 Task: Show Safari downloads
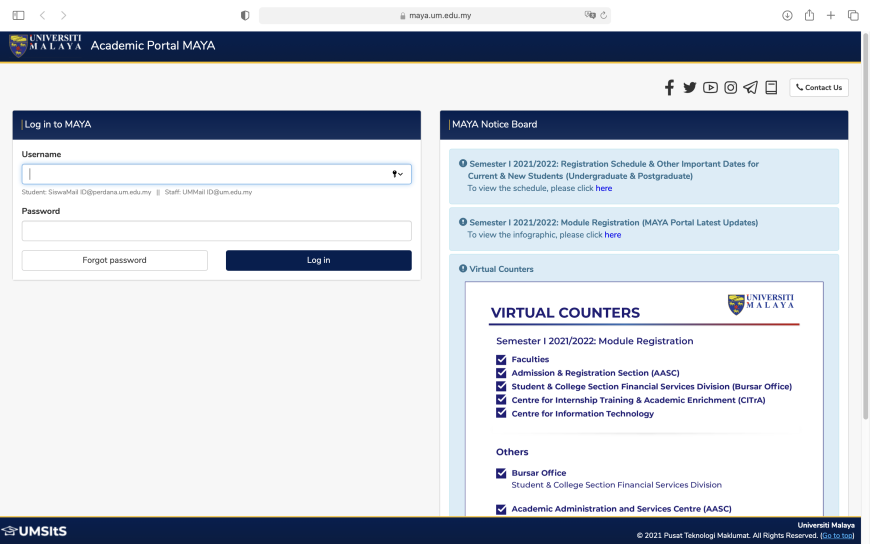787,15
